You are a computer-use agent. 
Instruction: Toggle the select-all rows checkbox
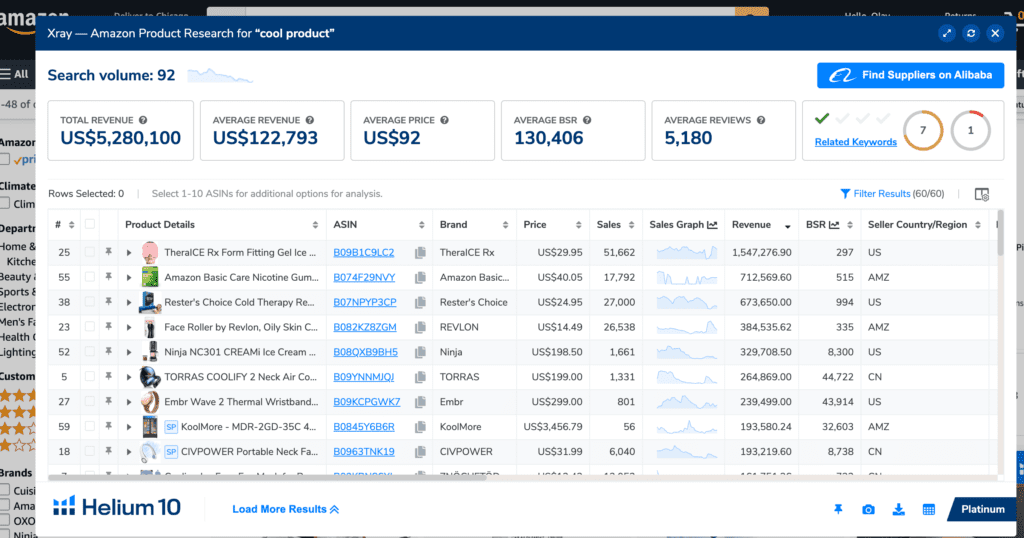coord(89,224)
